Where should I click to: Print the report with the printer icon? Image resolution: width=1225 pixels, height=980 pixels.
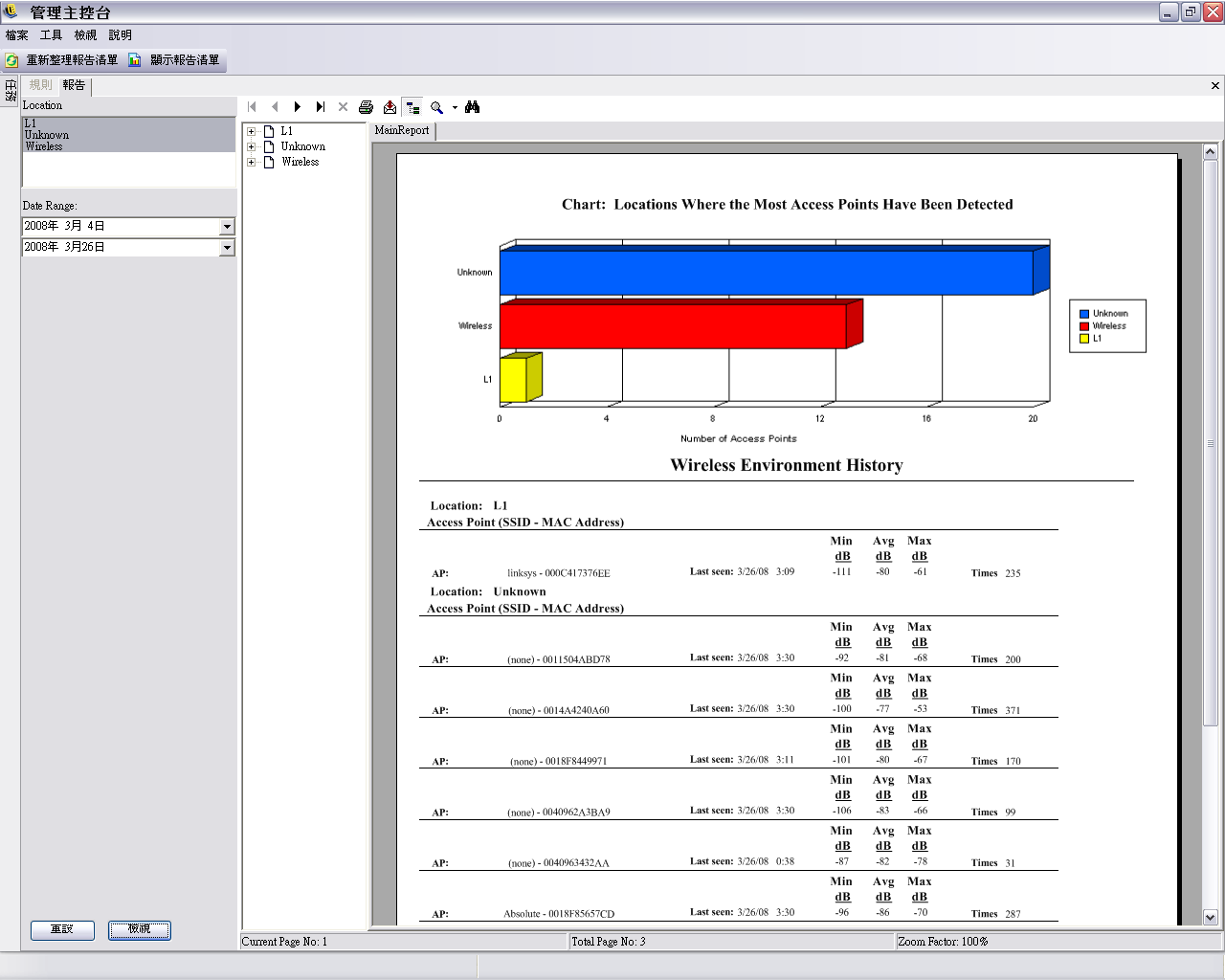click(366, 107)
